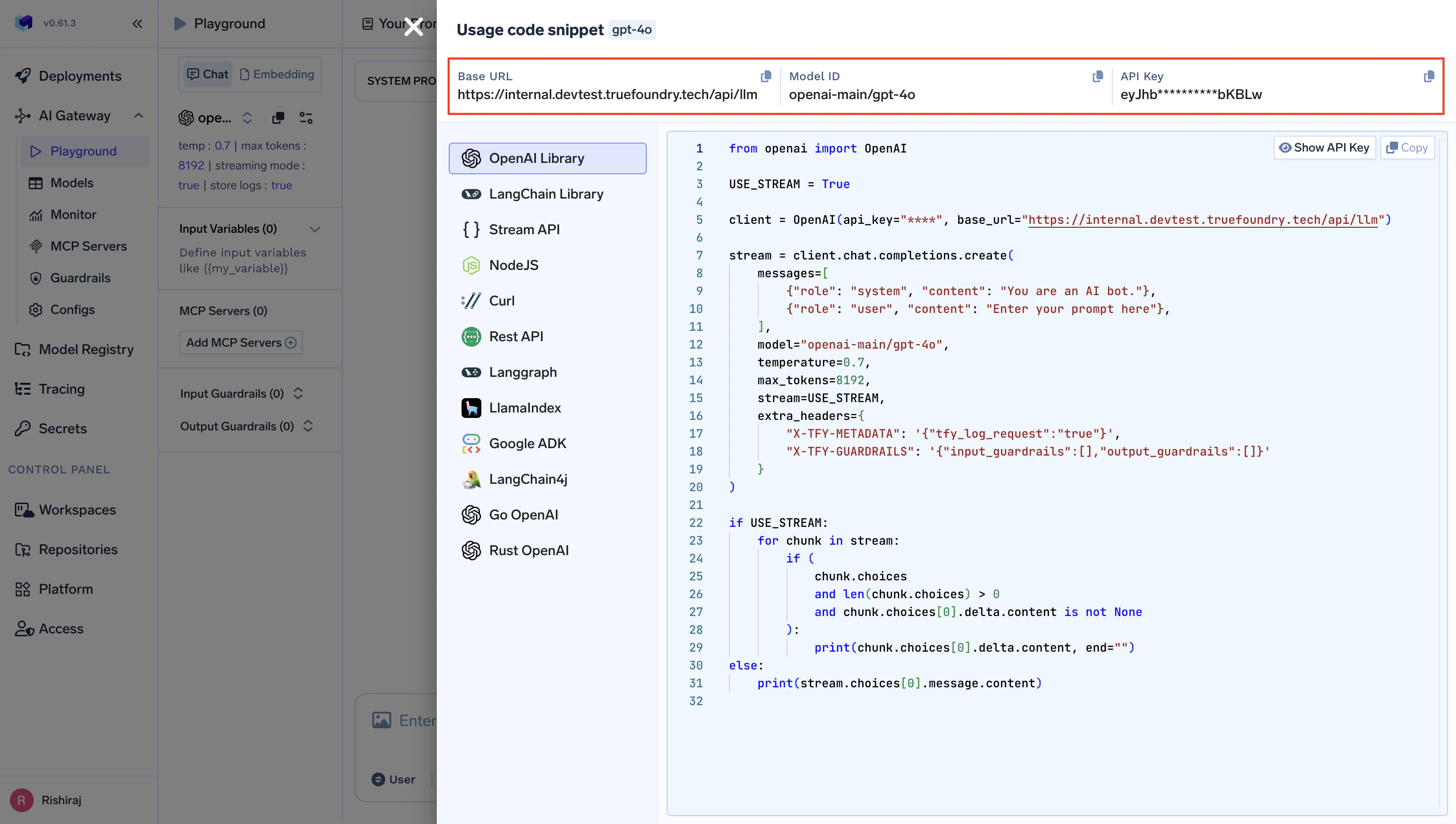Show the hidden API Key

point(1325,147)
